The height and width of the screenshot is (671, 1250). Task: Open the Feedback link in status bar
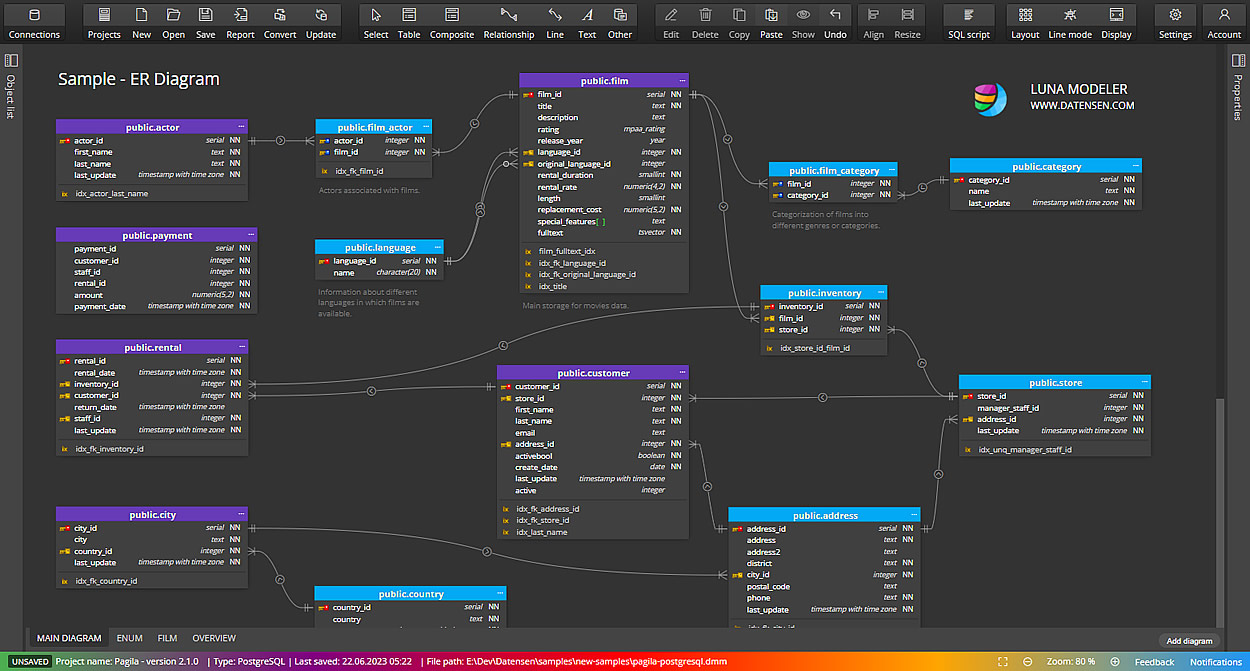tap(1154, 662)
